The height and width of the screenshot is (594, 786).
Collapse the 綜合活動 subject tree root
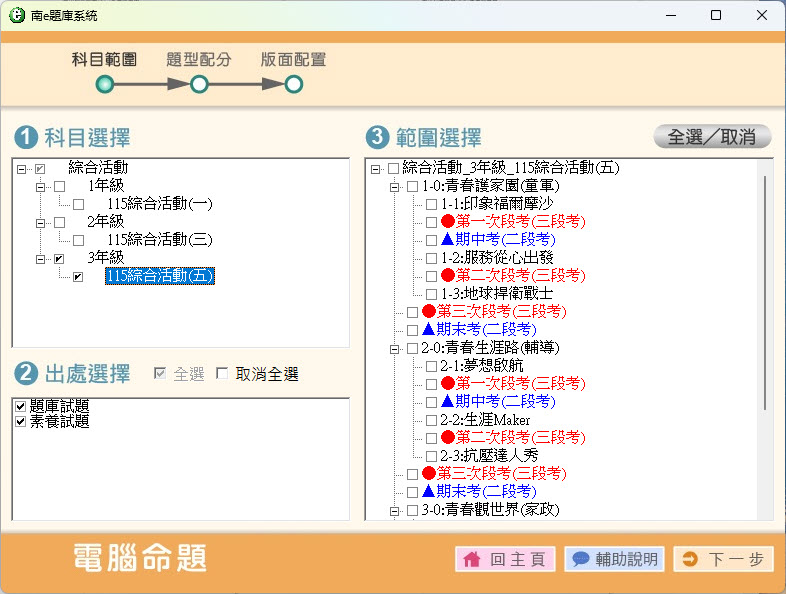[21, 169]
